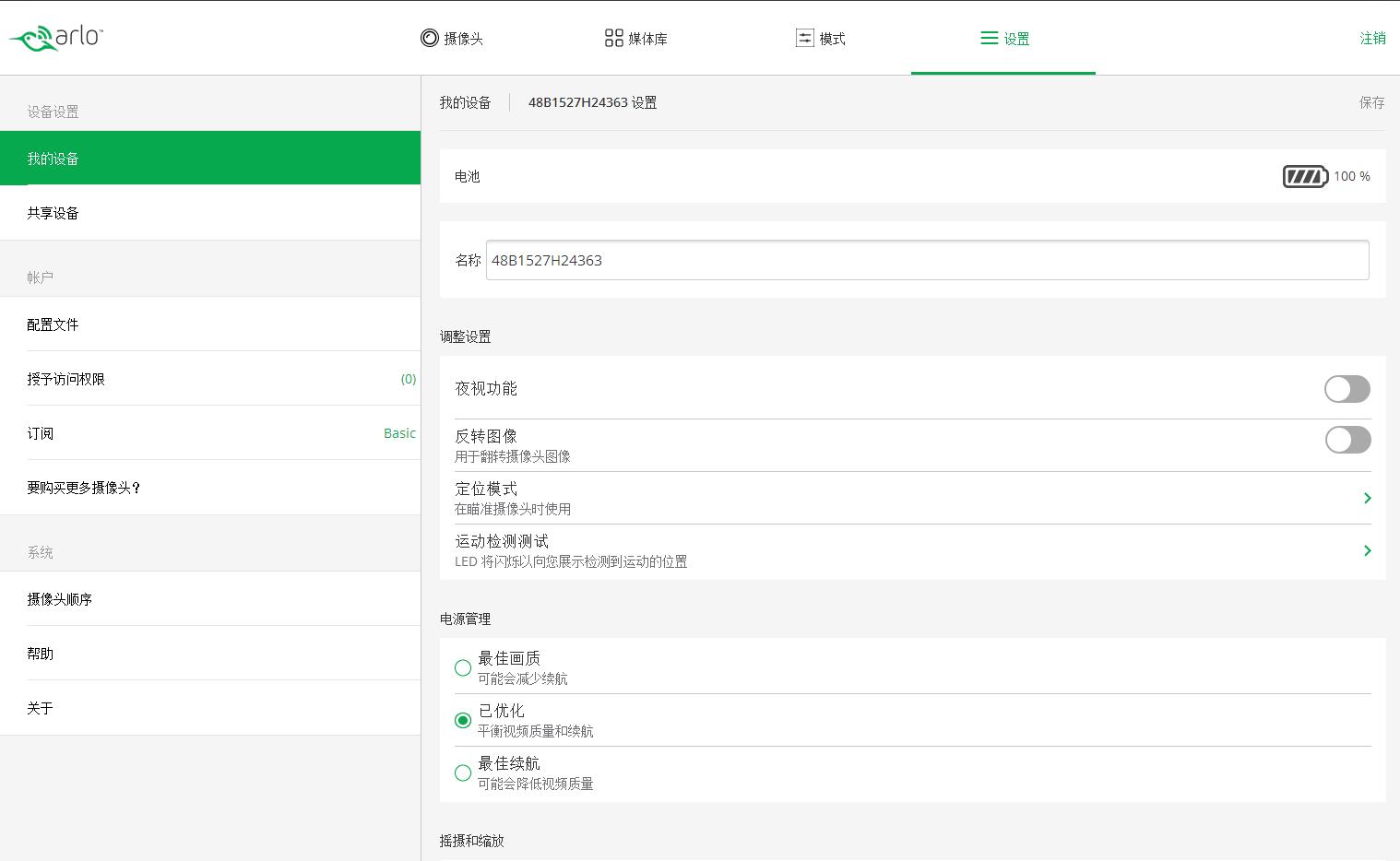1400x861 pixels.
Task: Expand 运动检测测试 with its chevron arrow
Action: pyautogui.click(x=1367, y=550)
